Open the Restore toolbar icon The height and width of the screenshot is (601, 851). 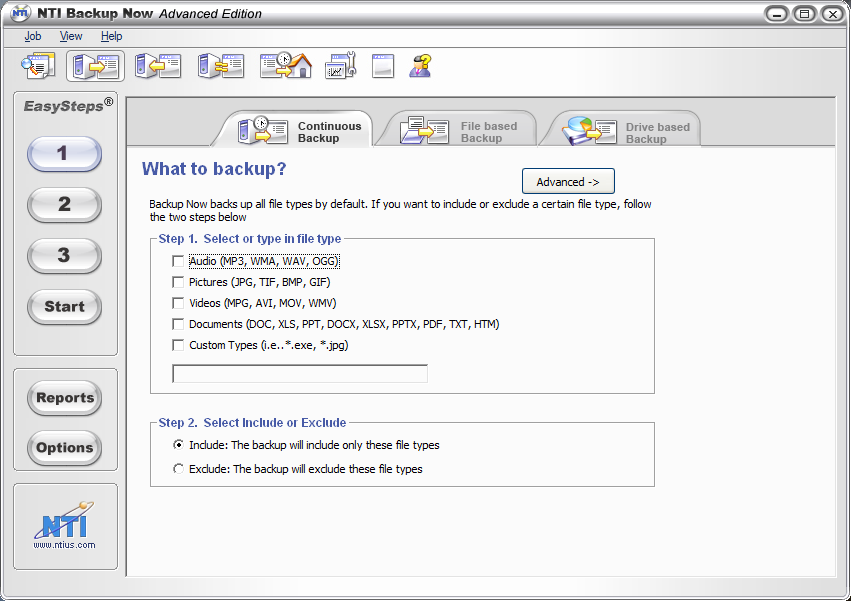pyautogui.click(x=158, y=66)
